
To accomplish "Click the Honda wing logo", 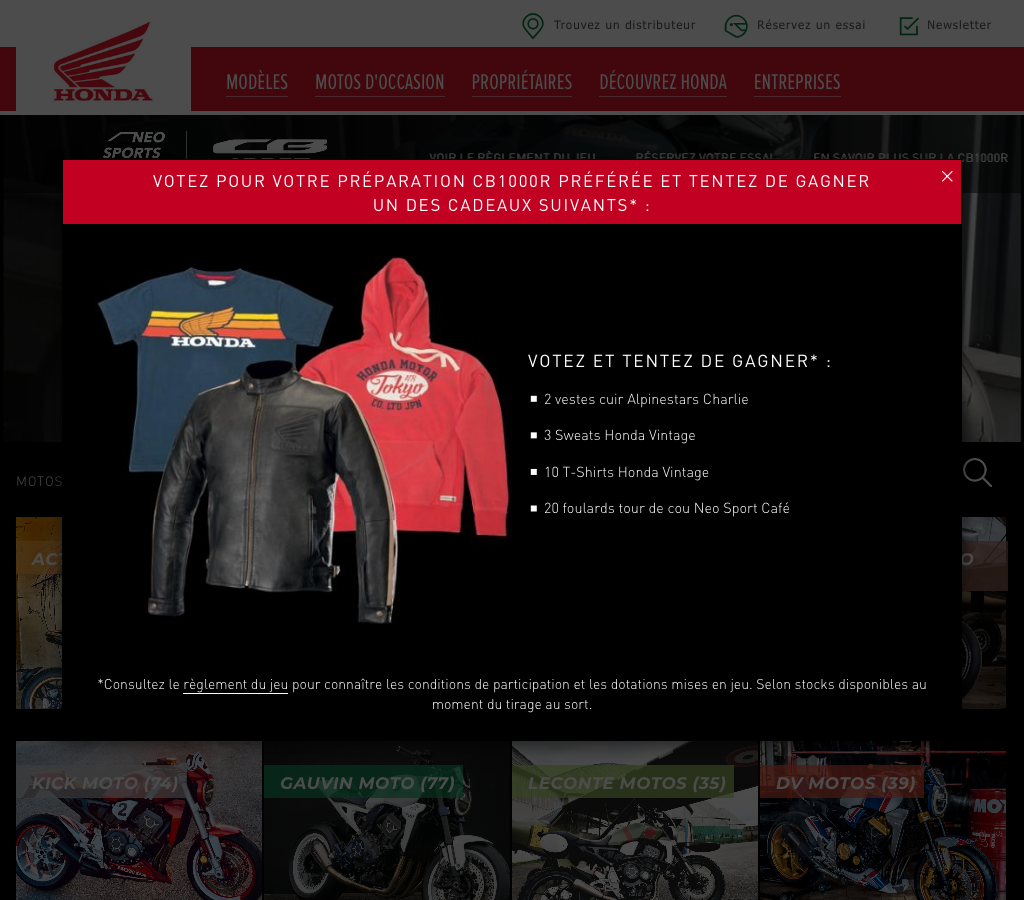I will (103, 63).
